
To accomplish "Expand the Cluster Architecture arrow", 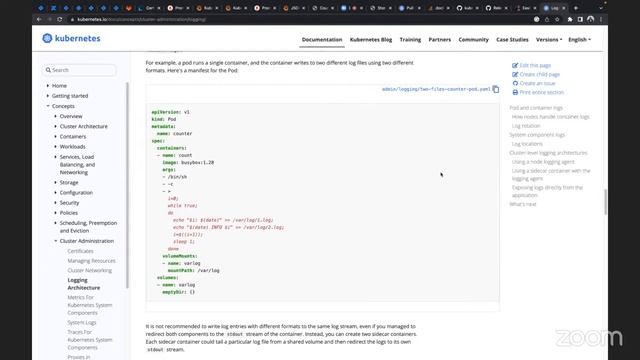I will 56,127.
